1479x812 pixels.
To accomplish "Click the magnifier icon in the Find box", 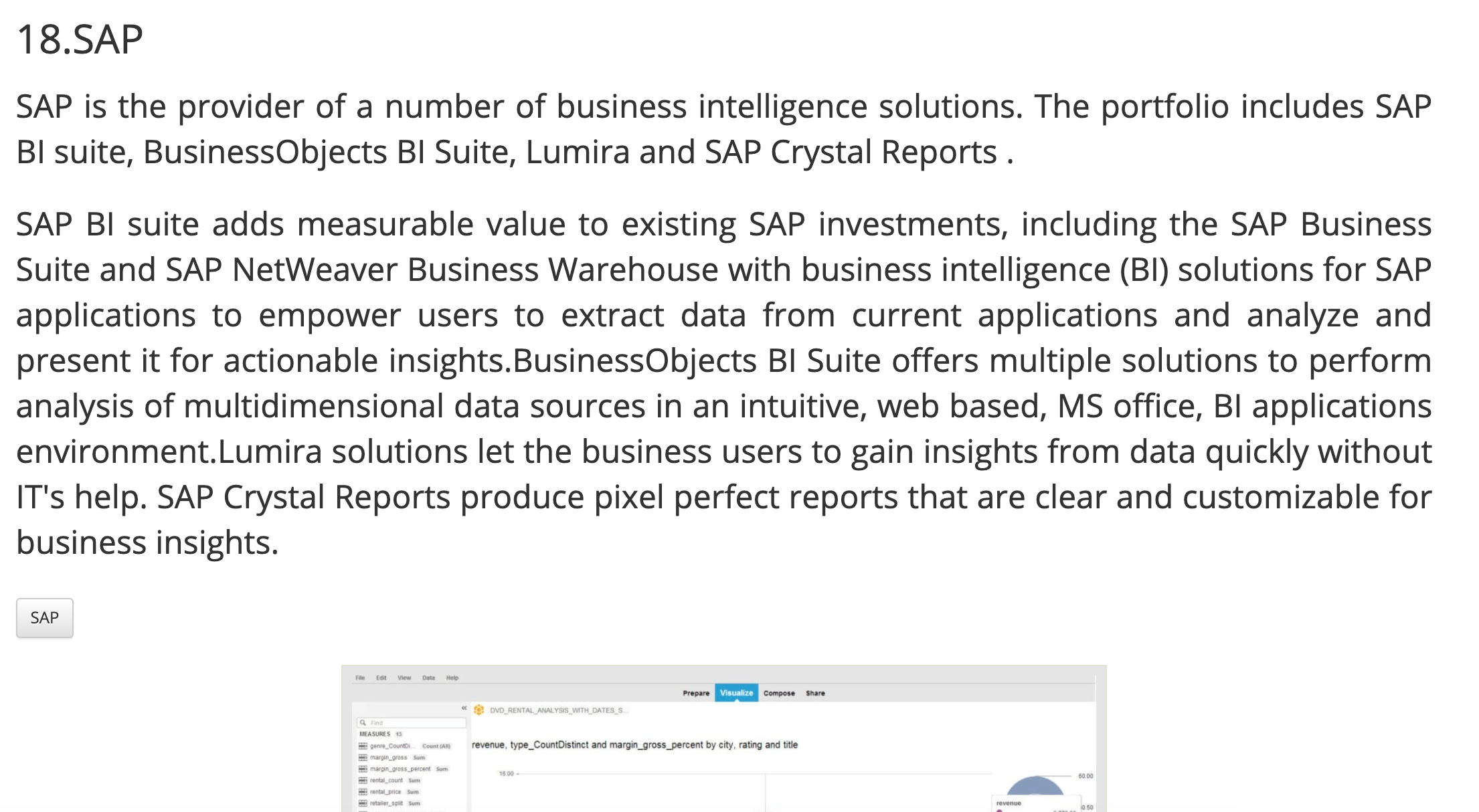I will pyautogui.click(x=363, y=723).
